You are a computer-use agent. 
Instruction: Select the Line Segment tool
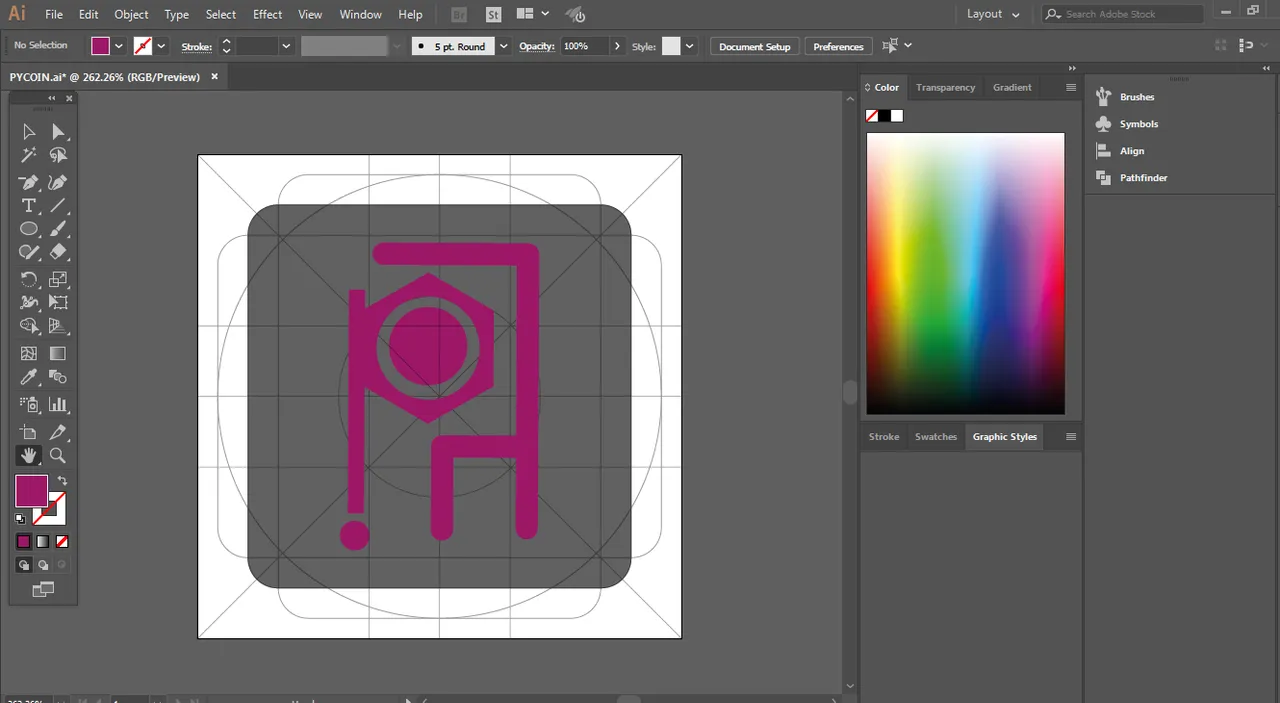coord(58,206)
